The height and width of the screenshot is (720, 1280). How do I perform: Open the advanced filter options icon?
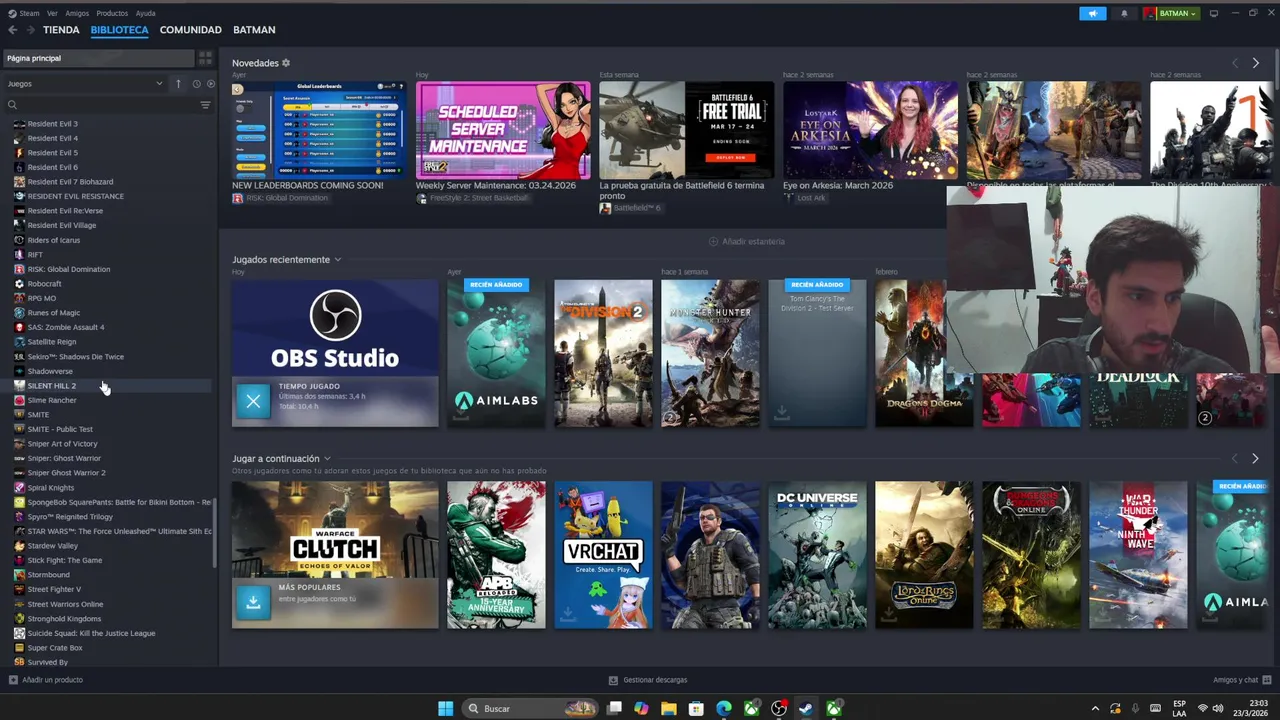pos(205,105)
